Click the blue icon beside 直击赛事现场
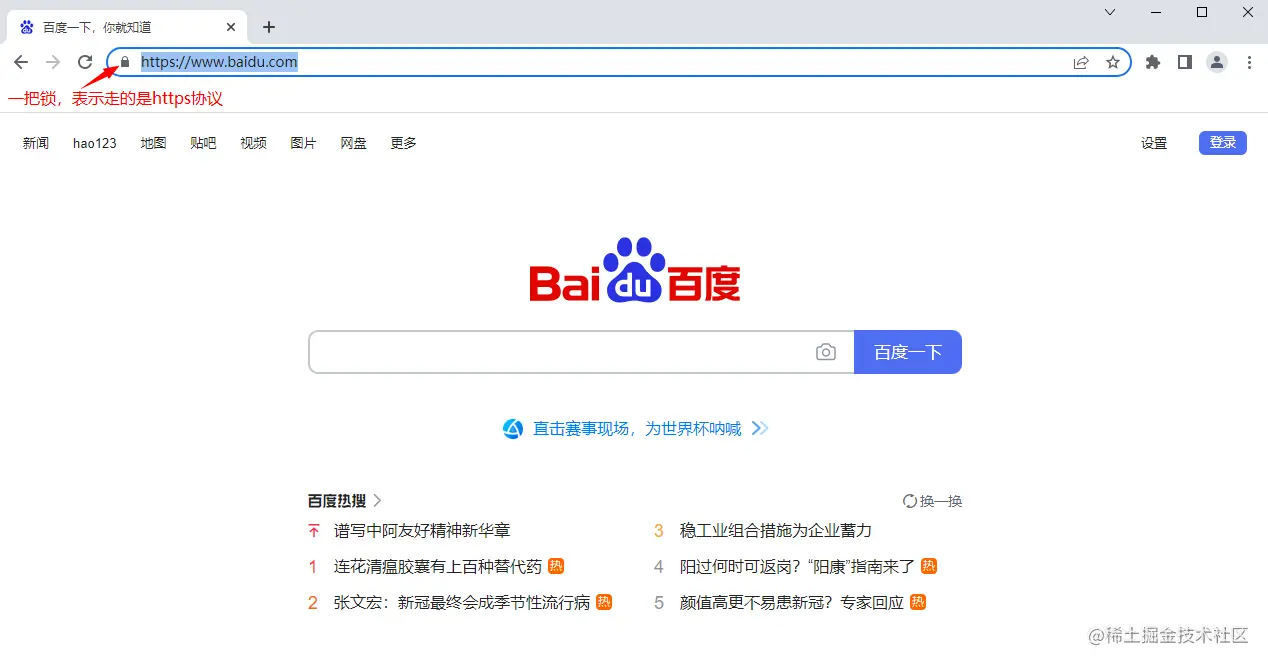This screenshot has width=1268, height=665. 513,429
